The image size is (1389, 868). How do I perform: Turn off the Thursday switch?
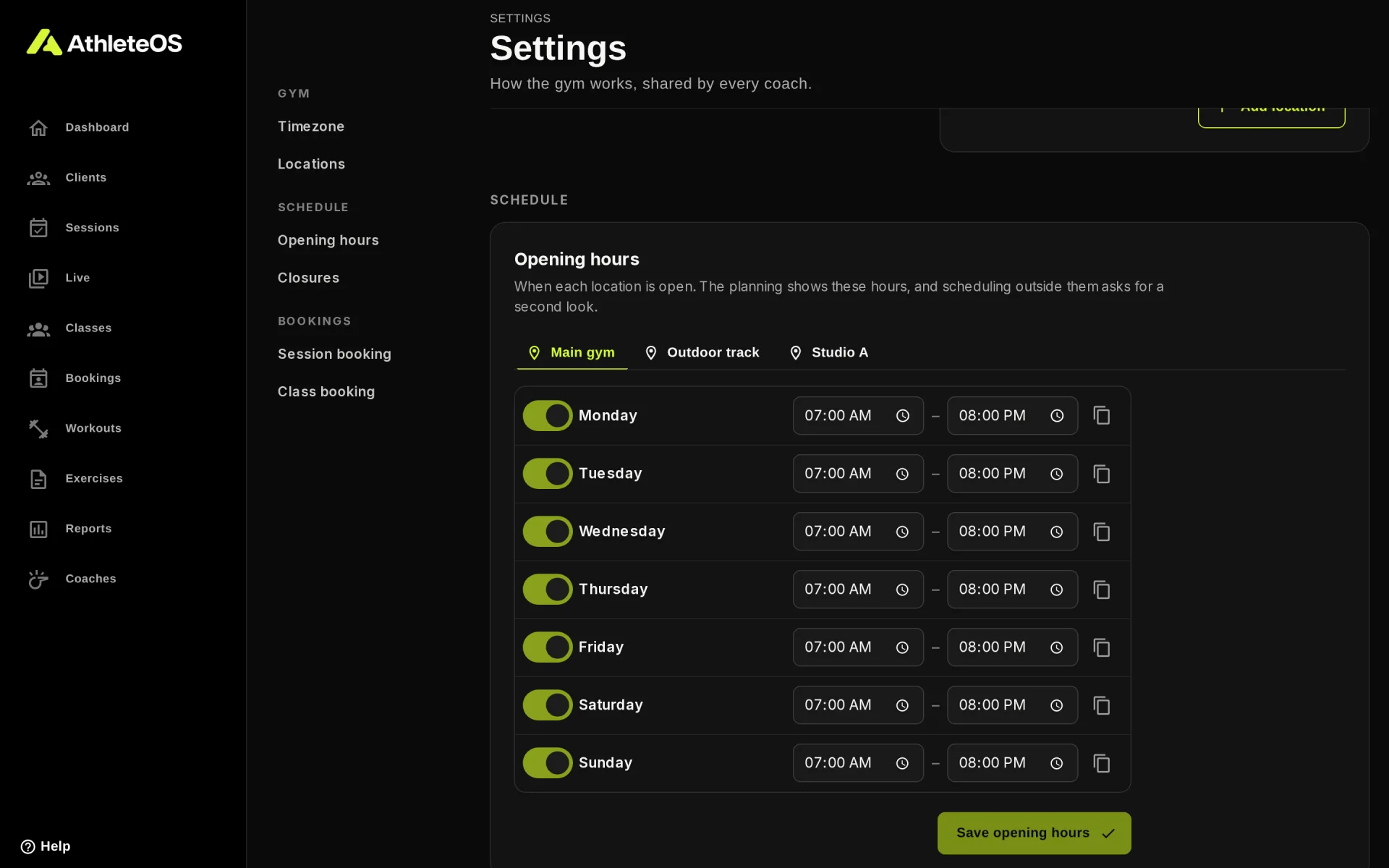click(548, 590)
